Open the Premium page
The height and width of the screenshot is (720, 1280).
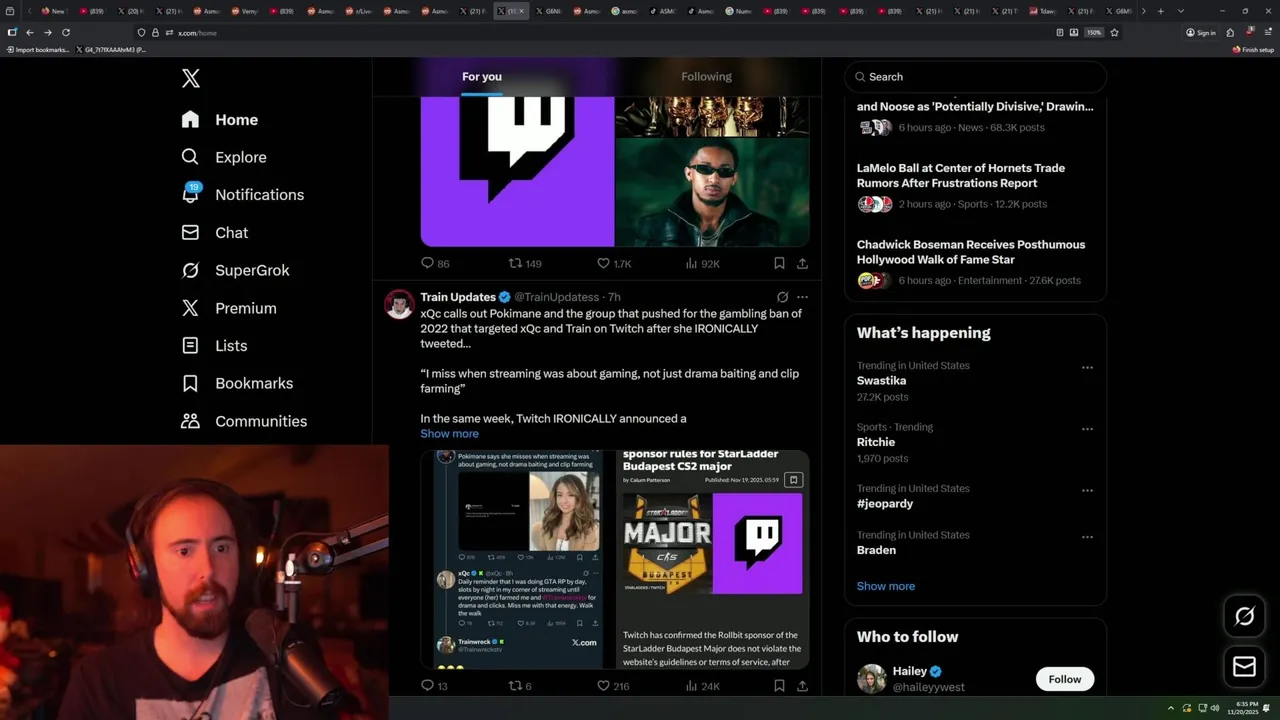(229, 308)
